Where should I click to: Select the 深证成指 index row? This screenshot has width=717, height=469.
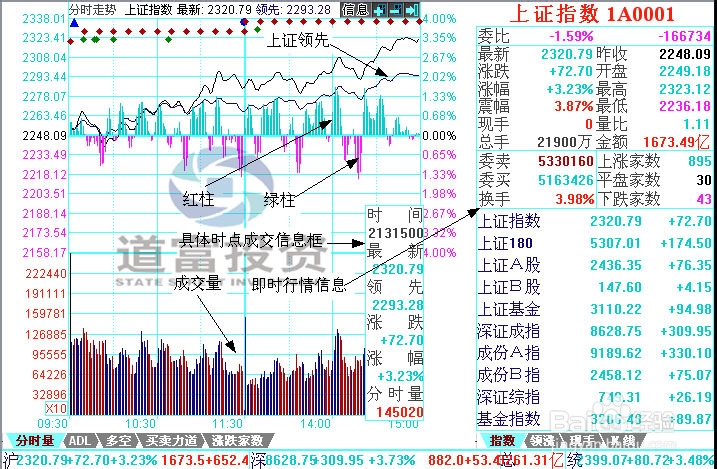pyautogui.click(x=594, y=331)
